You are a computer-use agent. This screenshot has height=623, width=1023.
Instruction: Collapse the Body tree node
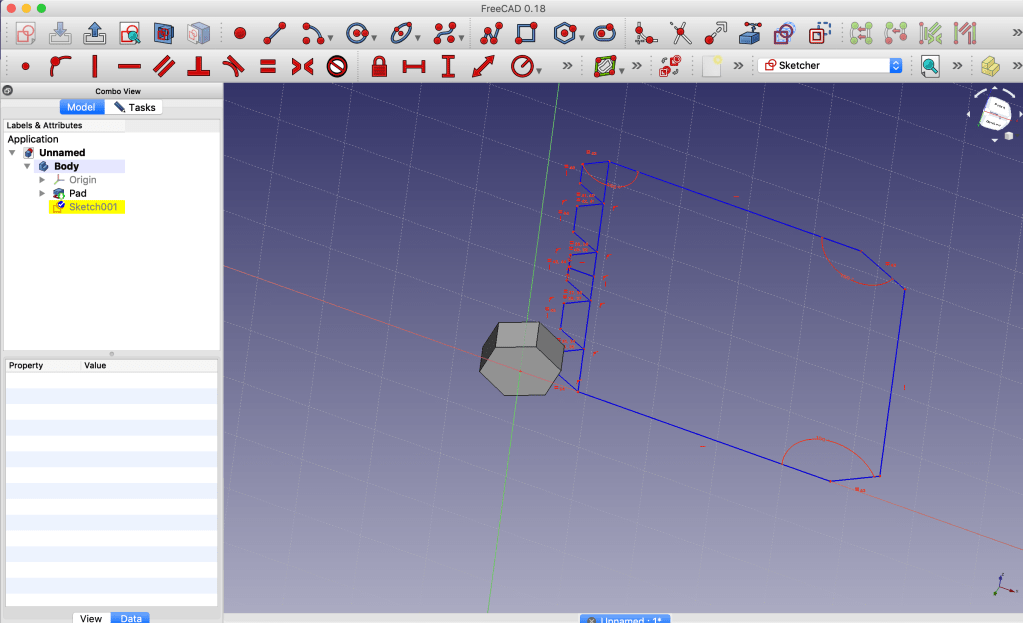click(28, 166)
